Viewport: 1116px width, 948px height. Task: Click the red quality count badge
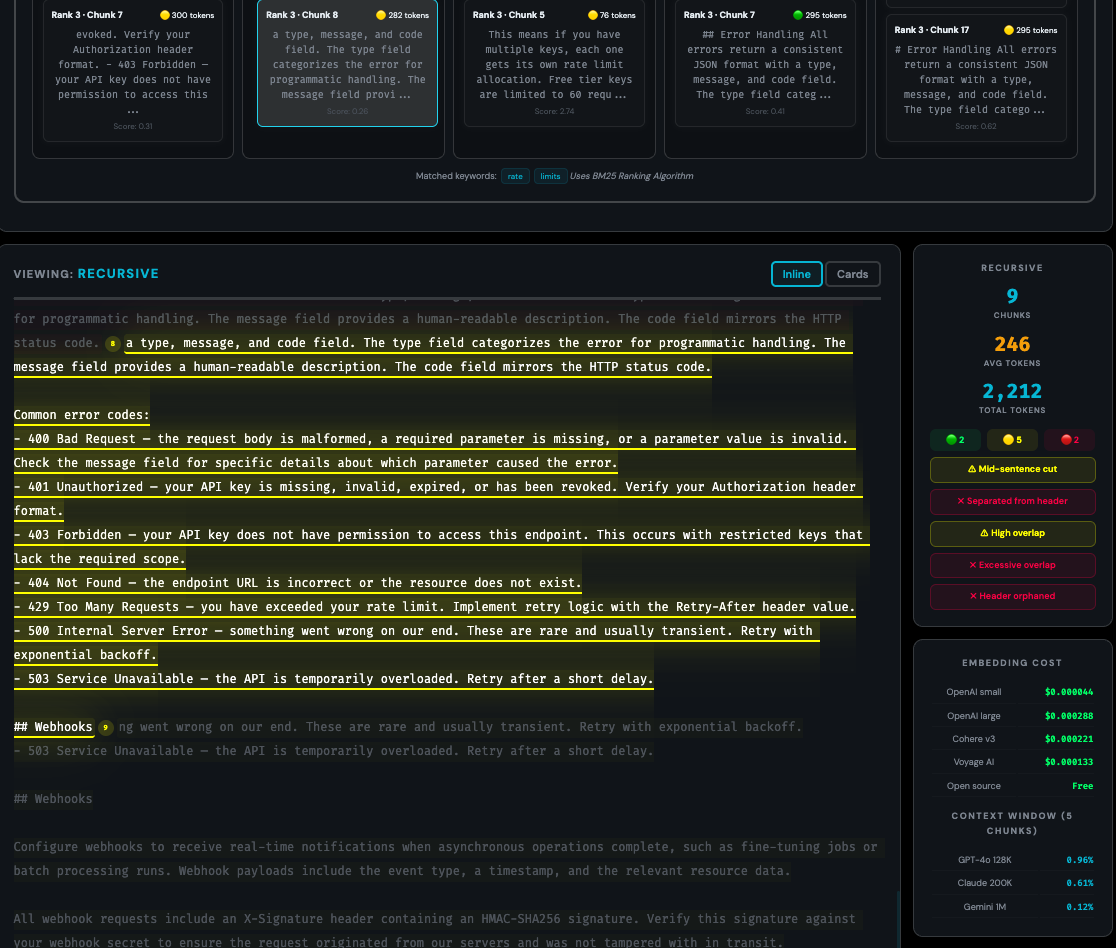(x=1070, y=440)
